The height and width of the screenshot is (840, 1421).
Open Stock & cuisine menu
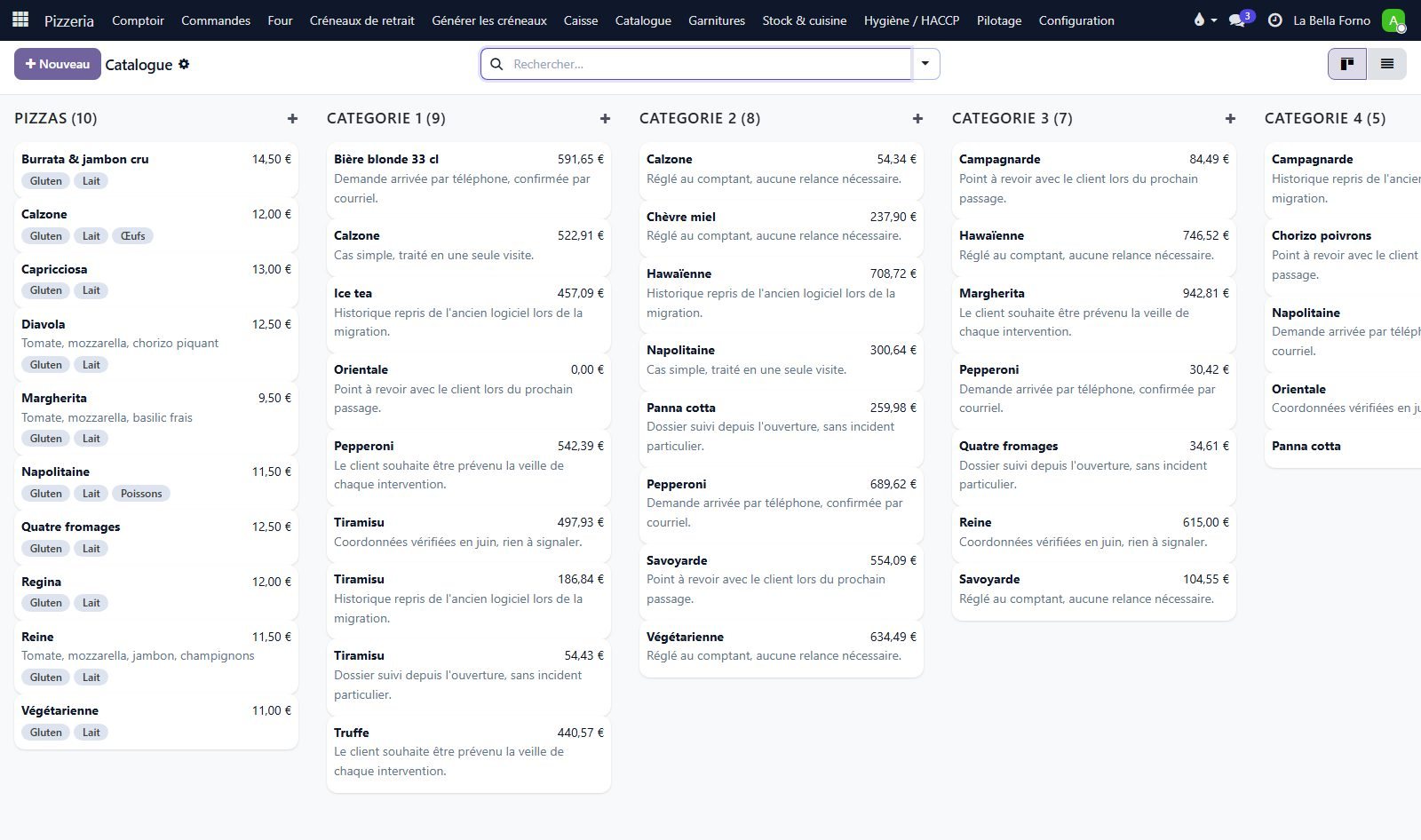[x=805, y=20]
